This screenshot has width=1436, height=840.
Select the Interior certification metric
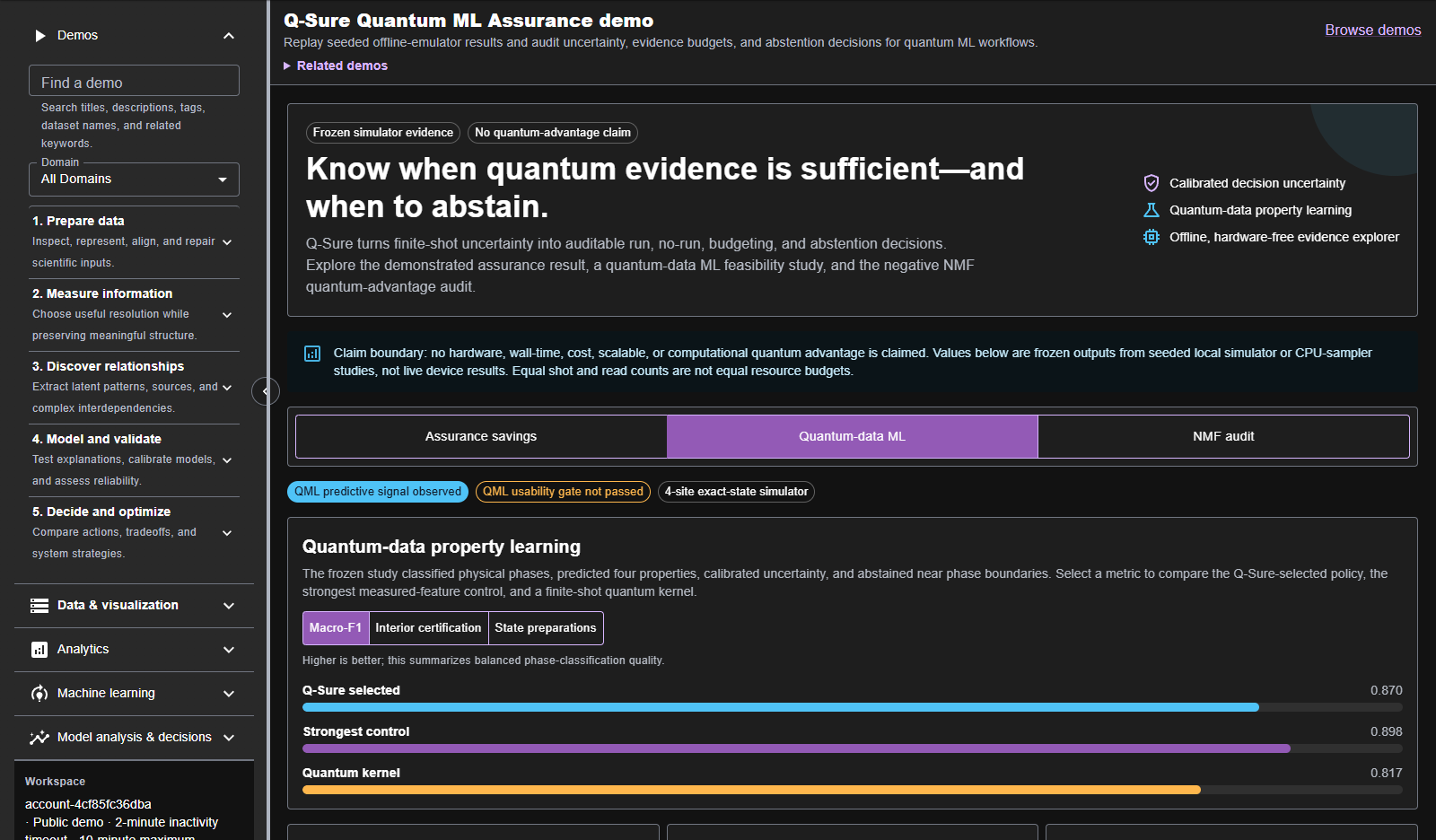428,628
